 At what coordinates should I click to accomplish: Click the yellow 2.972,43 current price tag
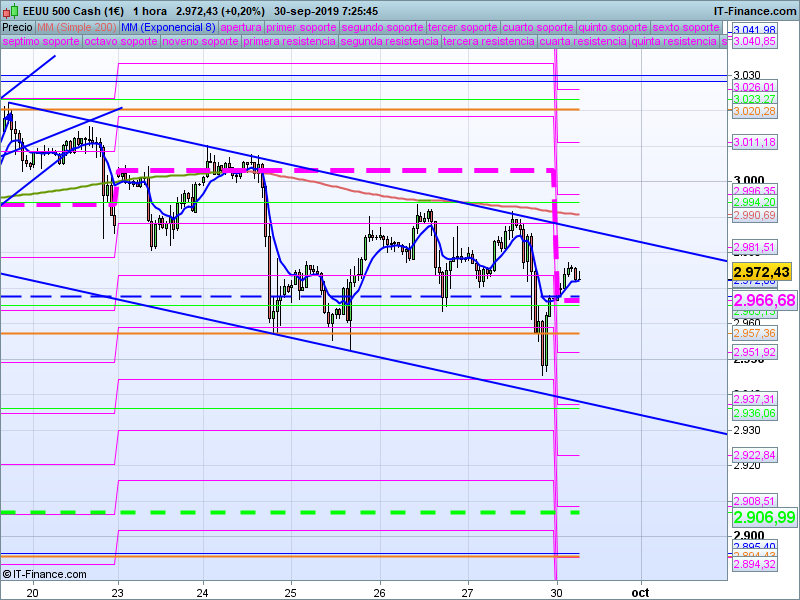pyautogui.click(x=761, y=271)
